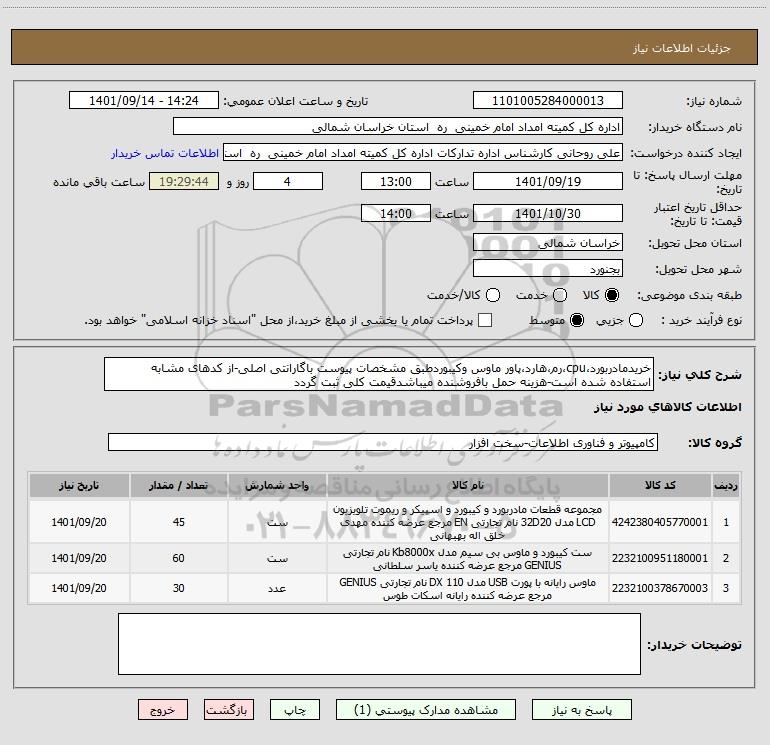The height and width of the screenshot is (745, 770).
Task: Select the کالا radio button
Action: point(612,295)
